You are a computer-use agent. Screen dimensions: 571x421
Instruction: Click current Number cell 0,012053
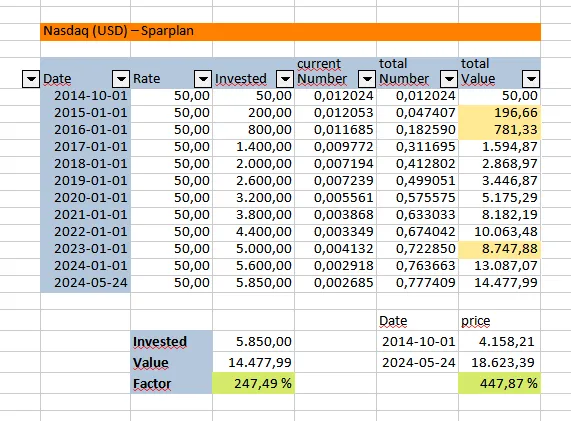(335, 113)
